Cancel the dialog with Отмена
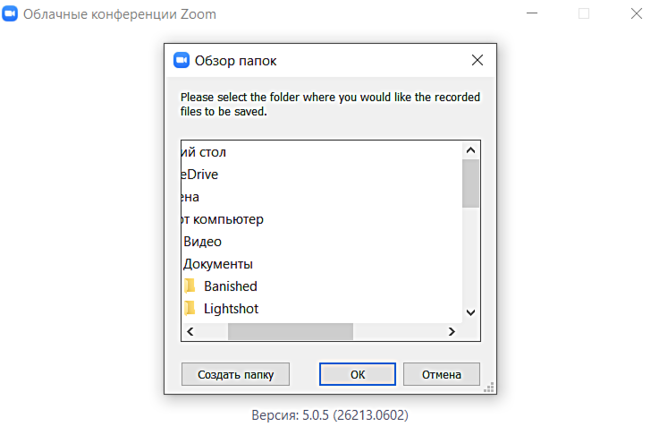Viewport: 659px width, 435px height. click(x=441, y=375)
